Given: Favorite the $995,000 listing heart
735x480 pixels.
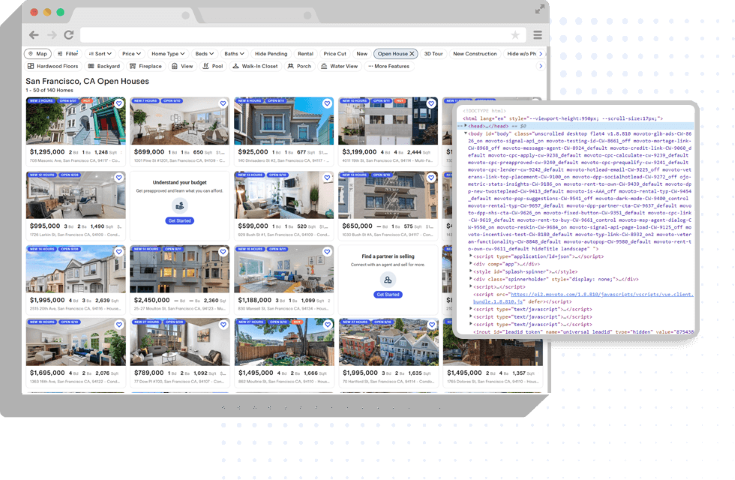Looking at the screenshot, I should click(119, 178).
